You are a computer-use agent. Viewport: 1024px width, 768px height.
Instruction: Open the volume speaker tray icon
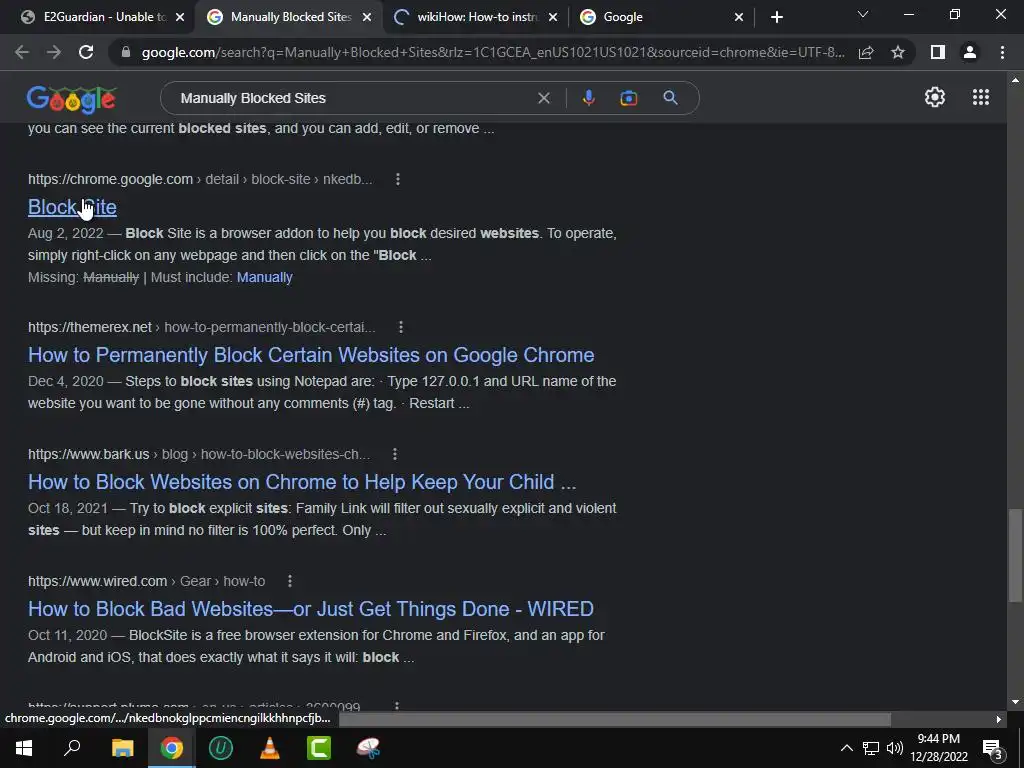(895, 748)
